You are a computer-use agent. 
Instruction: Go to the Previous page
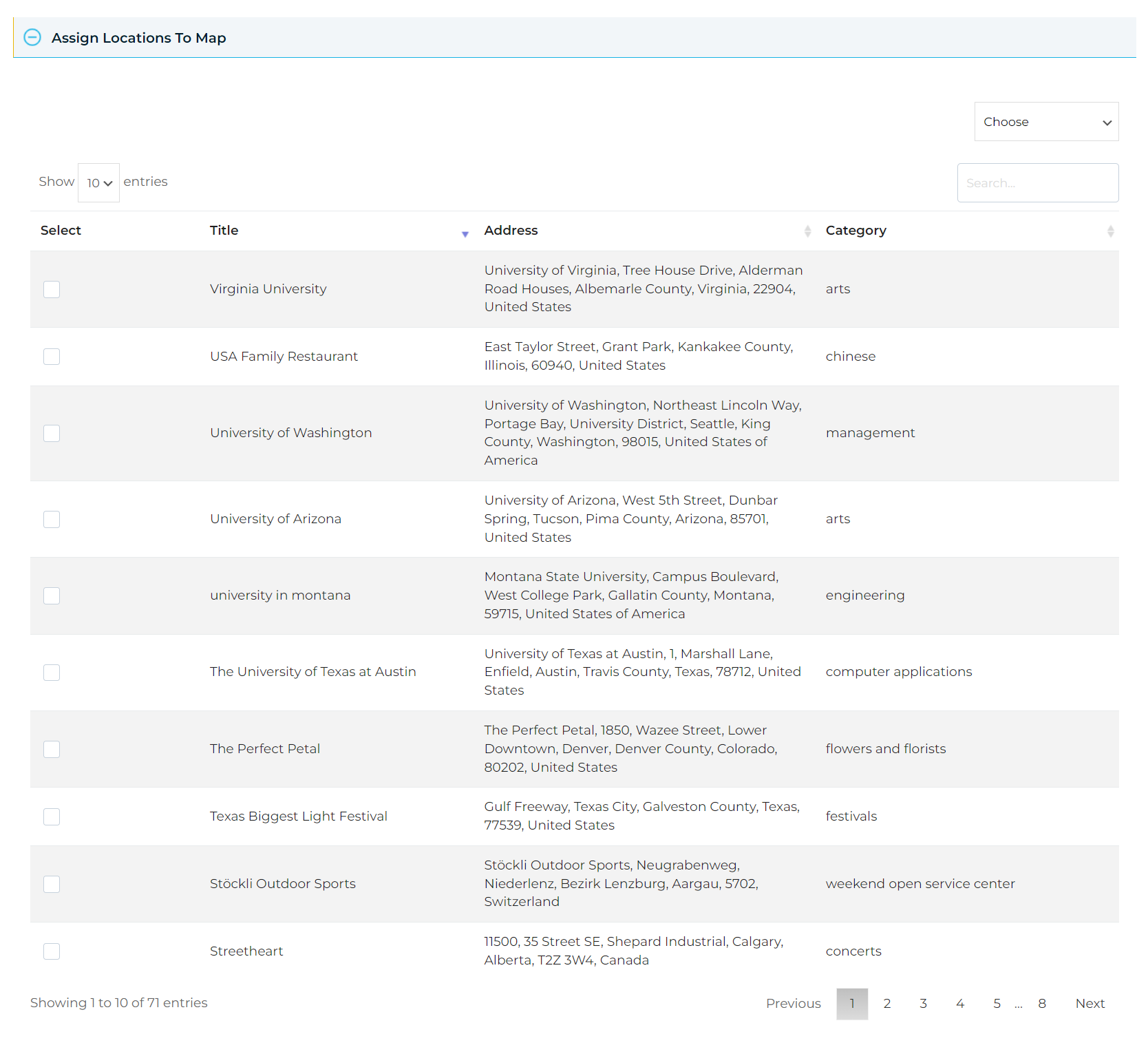[x=793, y=1004]
